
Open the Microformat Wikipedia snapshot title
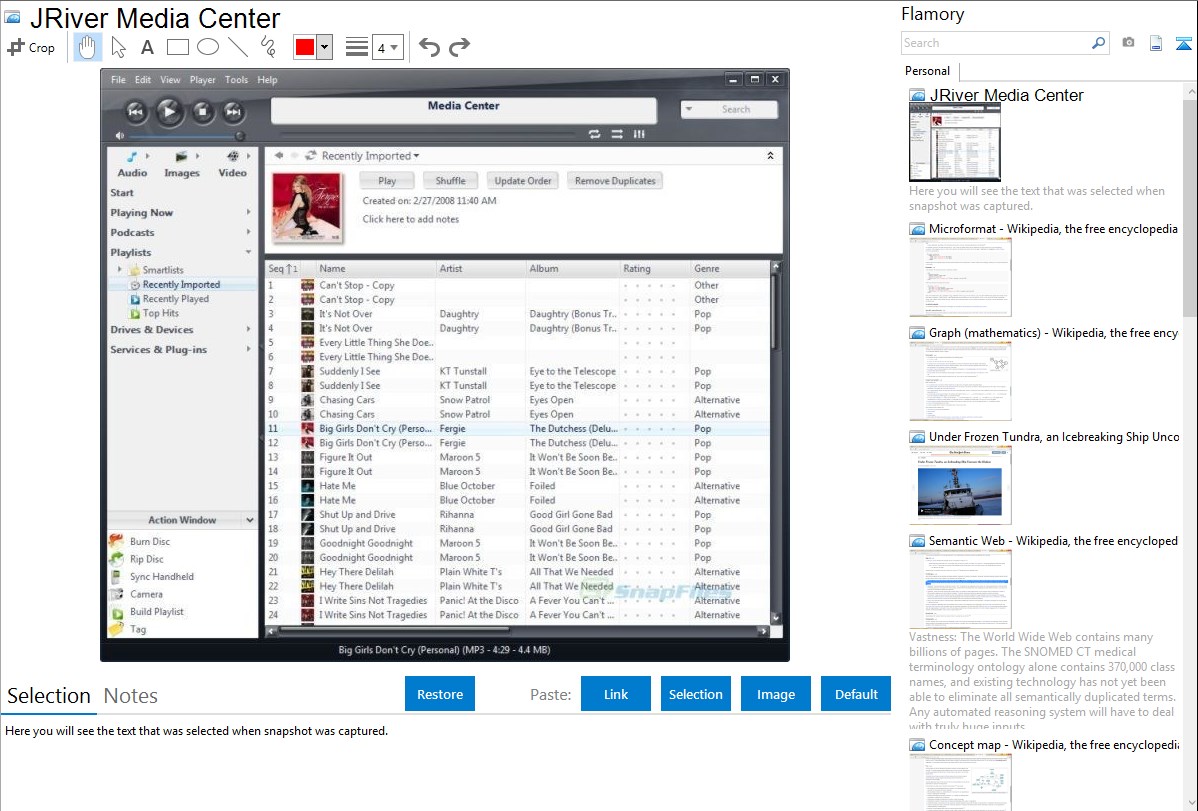(x=1053, y=229)
